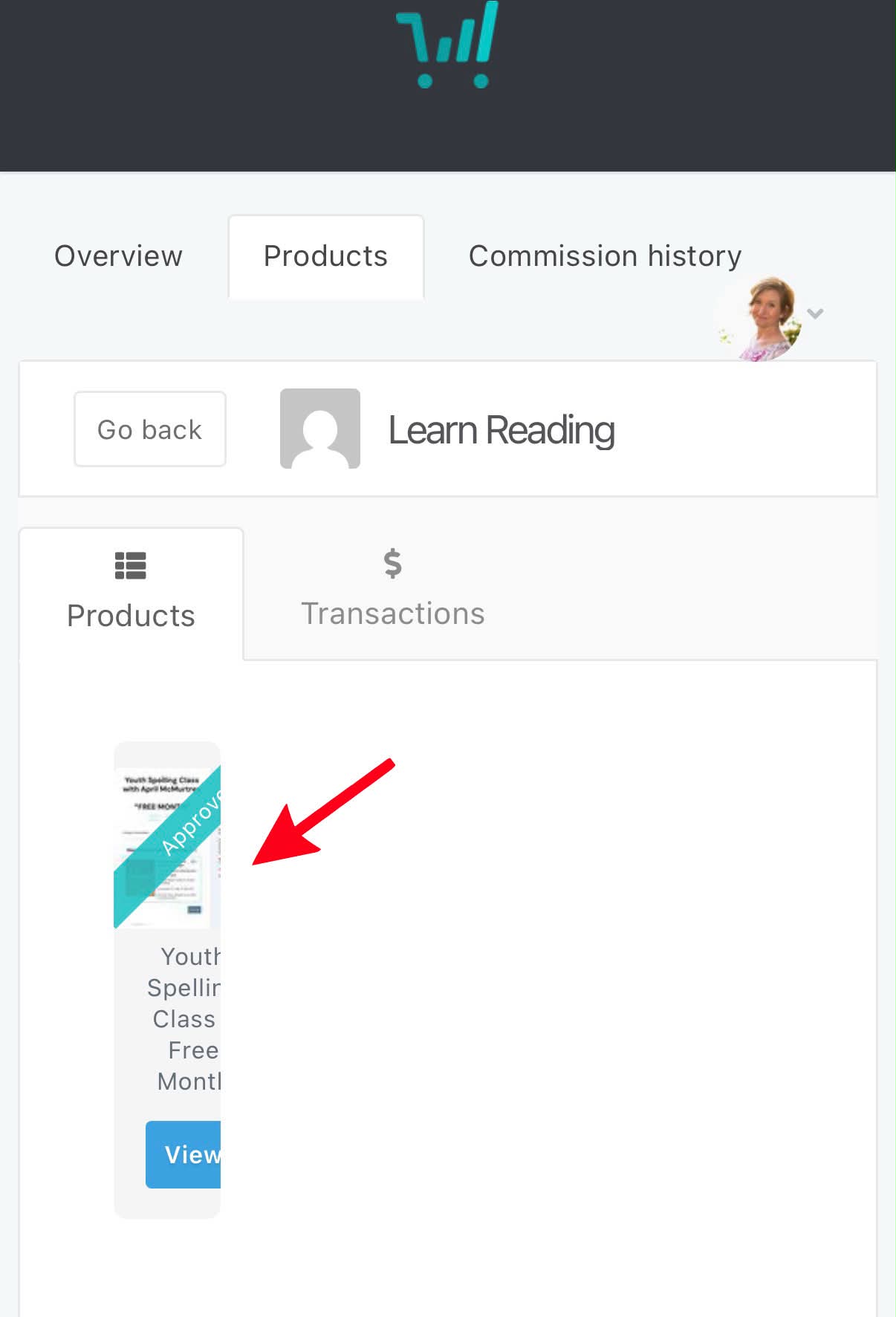Image resolution: width=896 pixels, height=1317 pixels.
Task: Select the top Products tab
Action: click(x=325, y=257)
